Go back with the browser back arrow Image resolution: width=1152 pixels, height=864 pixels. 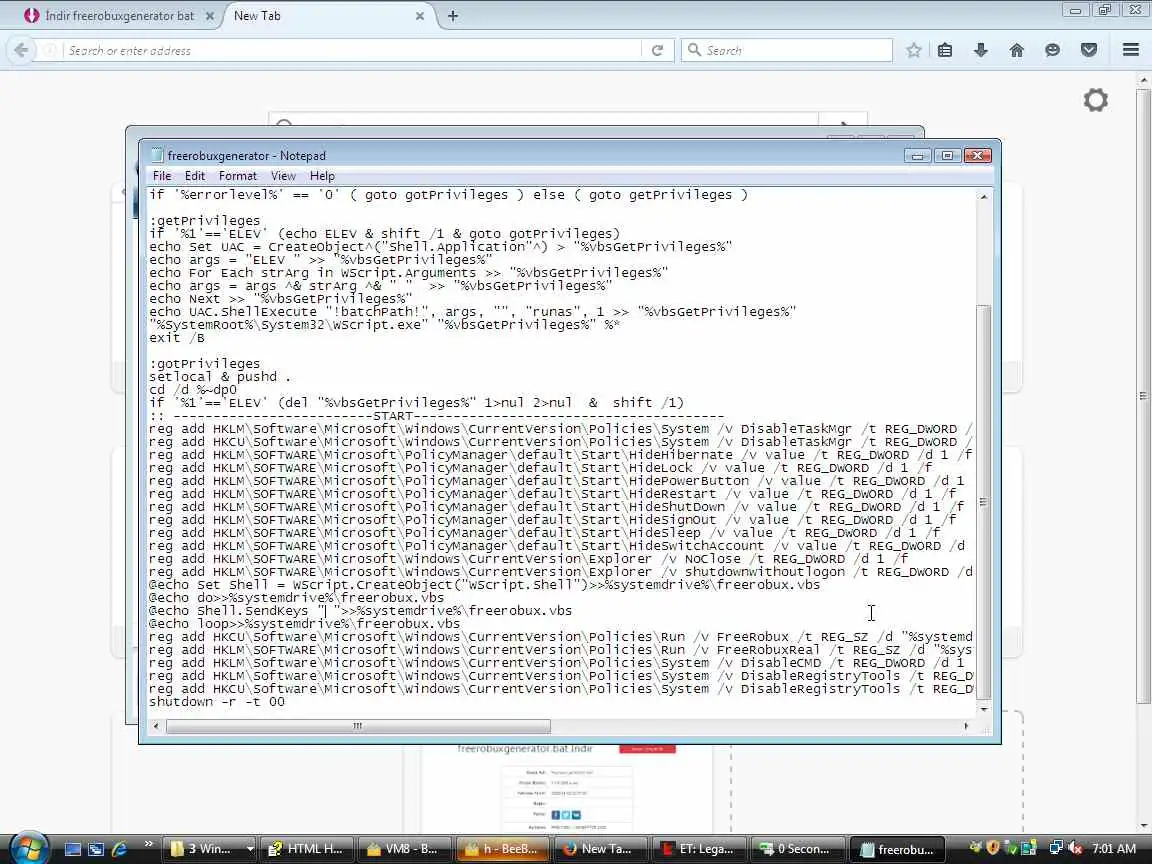[x=21, y=50]
